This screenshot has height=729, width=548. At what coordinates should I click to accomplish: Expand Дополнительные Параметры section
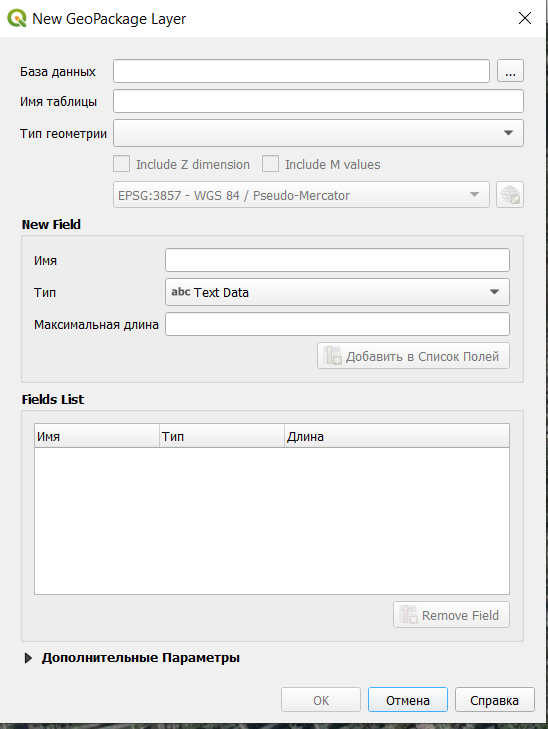click(x=28, y=658)
